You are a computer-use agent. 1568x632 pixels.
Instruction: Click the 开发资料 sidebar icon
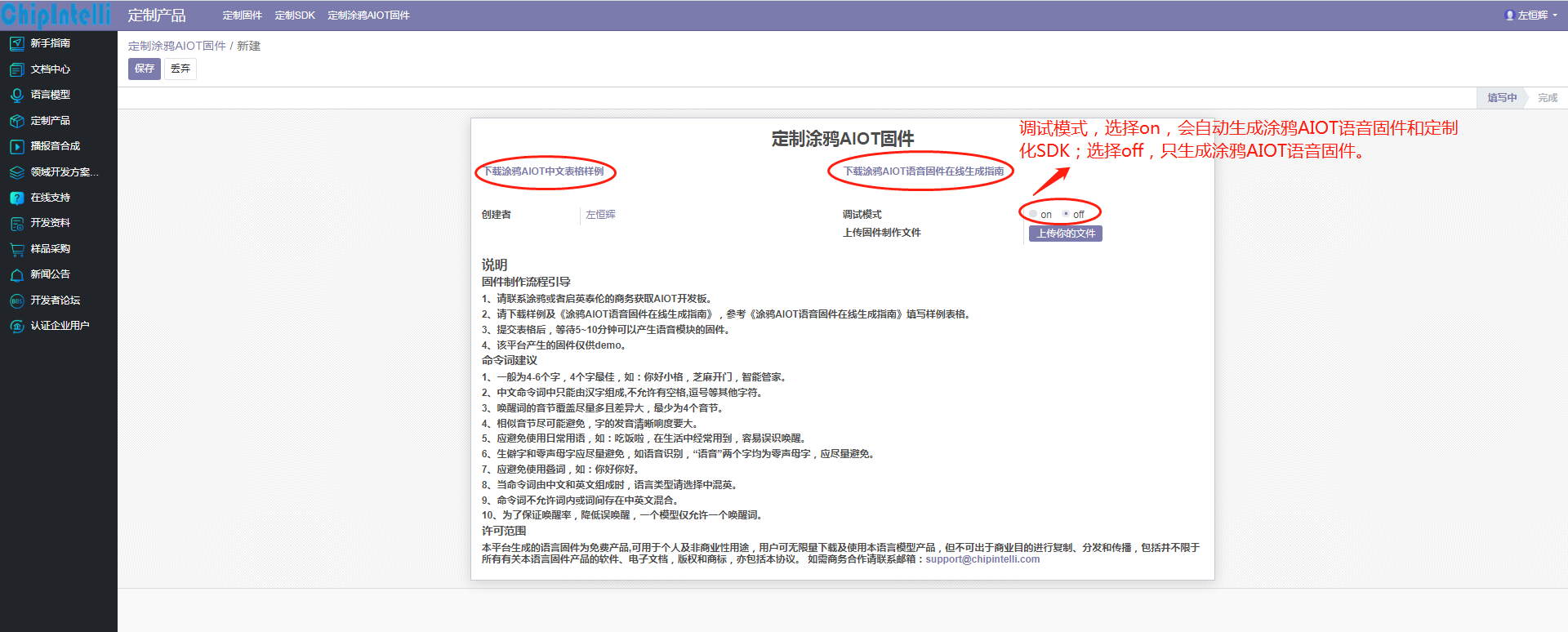[x=16, y=223]
